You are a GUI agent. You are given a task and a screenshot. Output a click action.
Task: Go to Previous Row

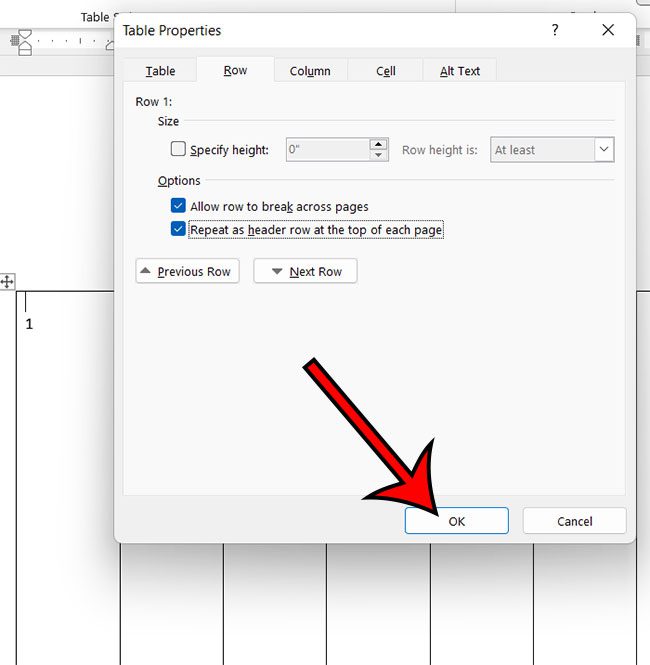187,271
